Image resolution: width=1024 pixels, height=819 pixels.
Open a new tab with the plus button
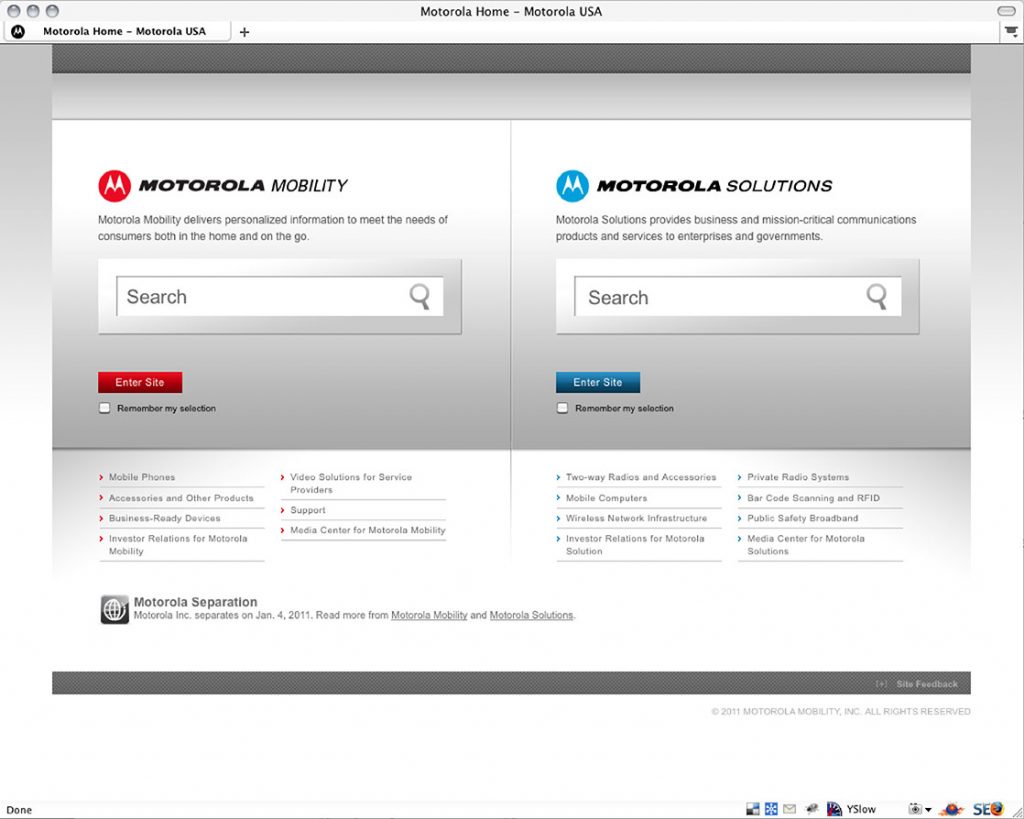(x=245, y=32)
